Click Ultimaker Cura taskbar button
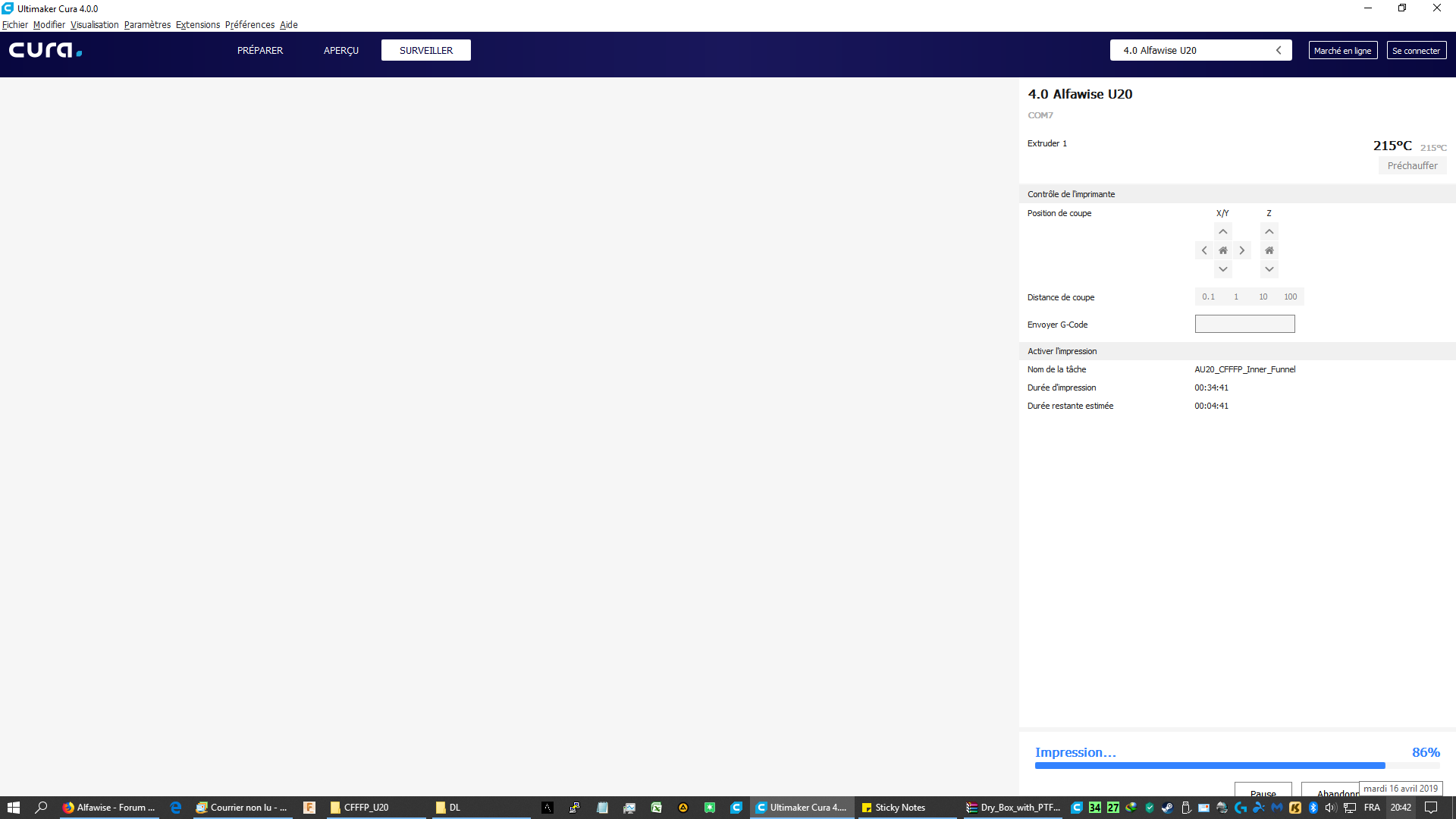This screenshot has height=819, width=1456. (802, 808)
